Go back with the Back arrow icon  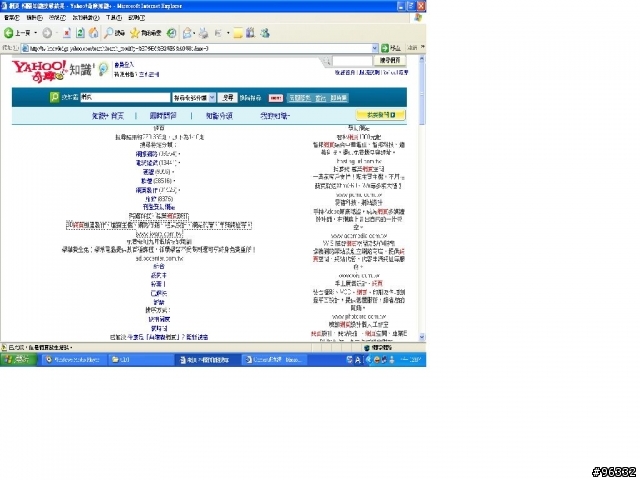[8, 33]
